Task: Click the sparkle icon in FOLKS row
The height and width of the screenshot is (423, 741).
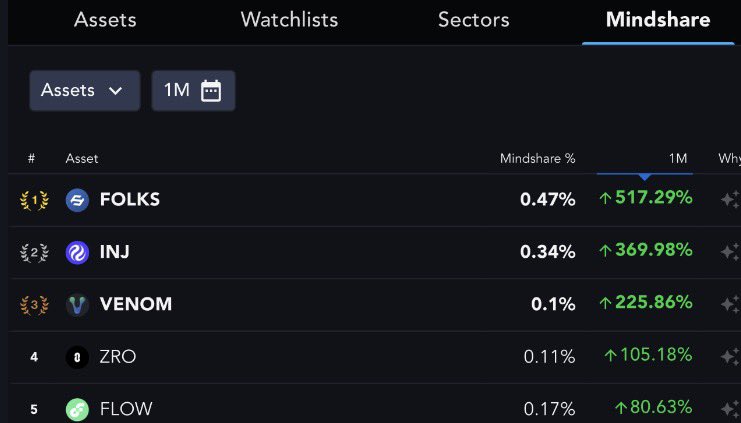Action: 730,199
